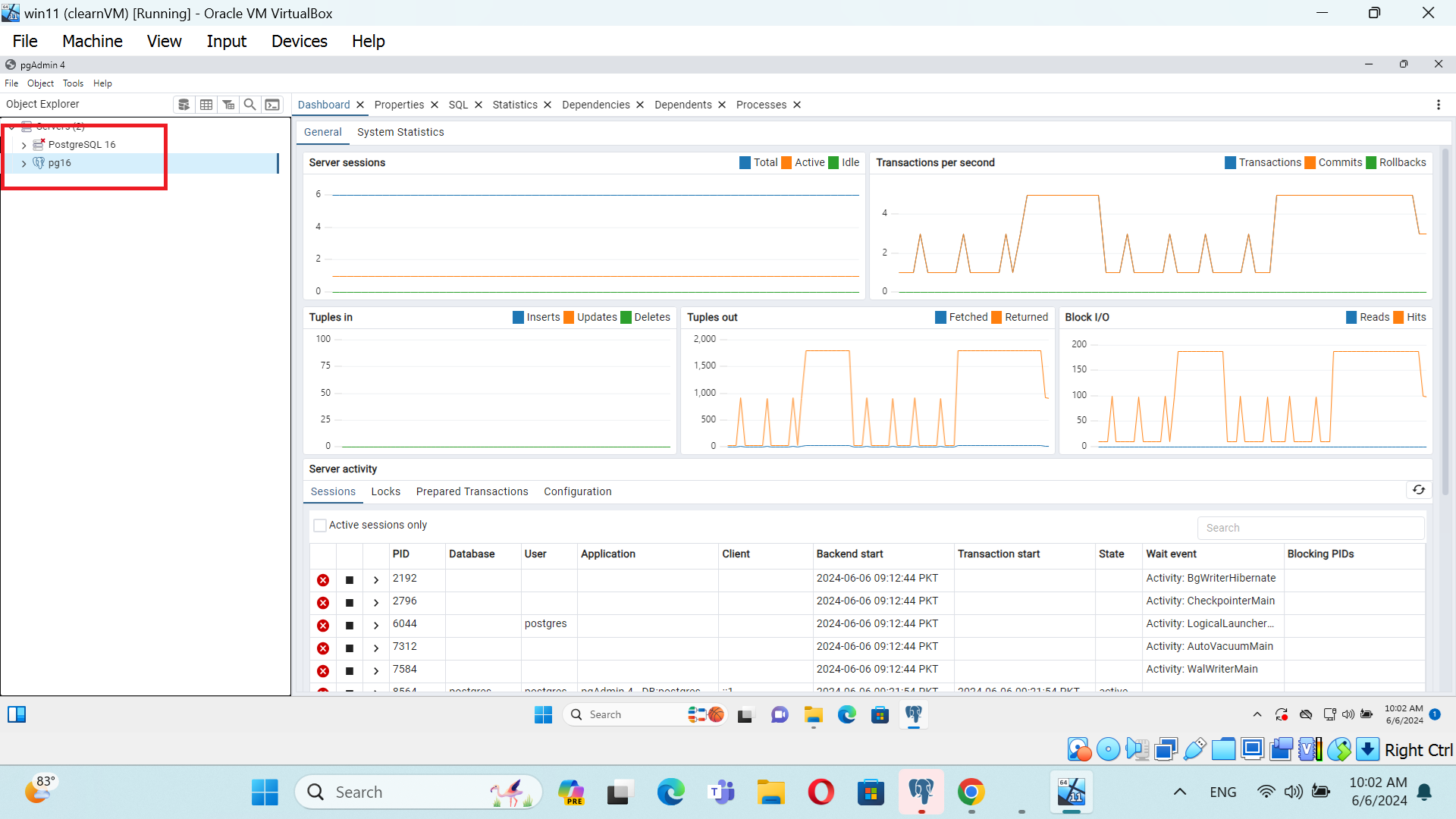Open the Tools menu in pgAdmin

pos(73,83)
